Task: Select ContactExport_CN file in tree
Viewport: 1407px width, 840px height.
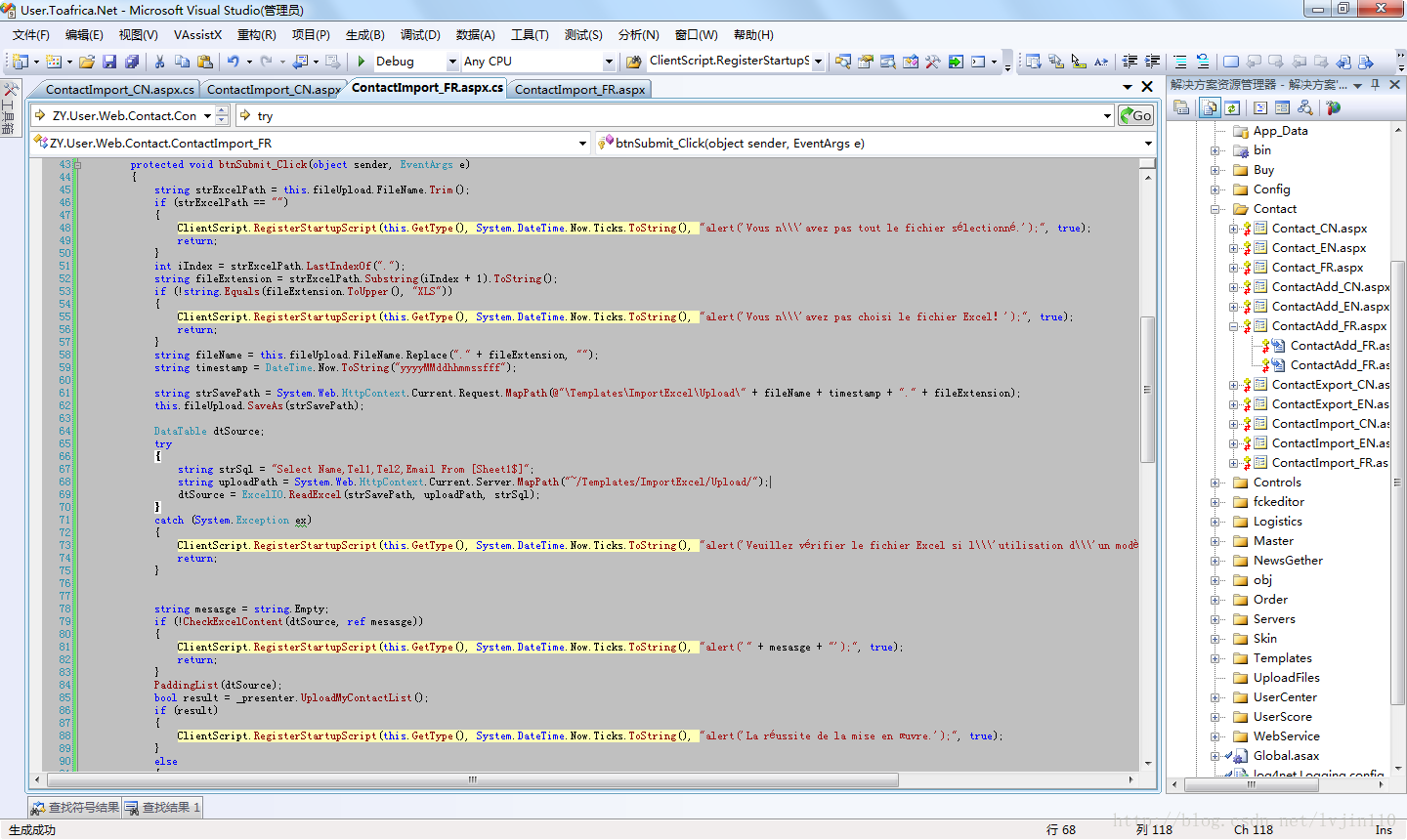Action: (1330, 385)
